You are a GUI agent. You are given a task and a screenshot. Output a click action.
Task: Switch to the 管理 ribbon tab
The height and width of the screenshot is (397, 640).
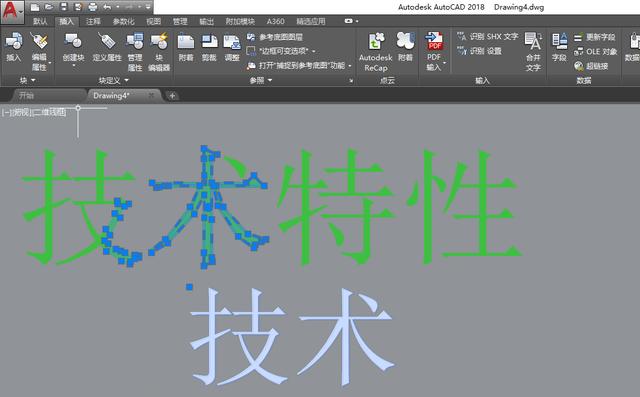coord(180,21)
